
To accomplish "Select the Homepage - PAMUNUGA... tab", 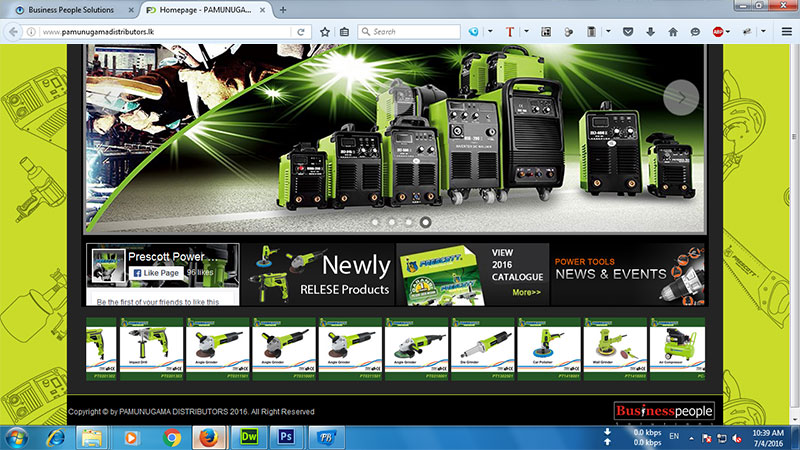I will click(x=204, y=10).
